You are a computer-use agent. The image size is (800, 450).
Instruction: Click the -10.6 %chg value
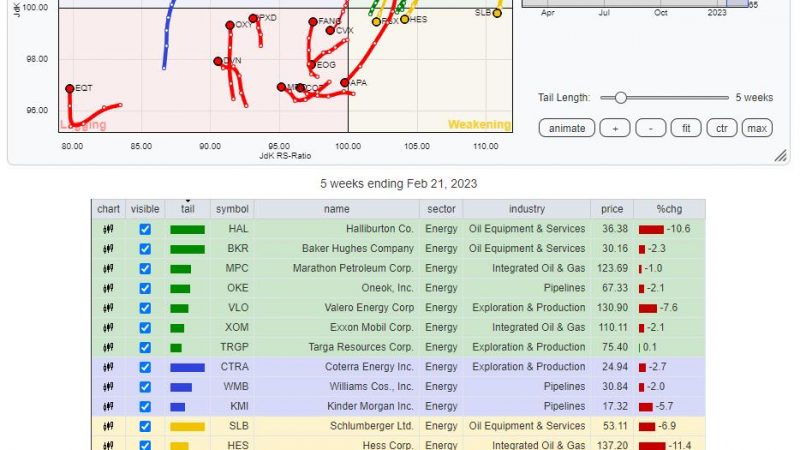(679, 229)
